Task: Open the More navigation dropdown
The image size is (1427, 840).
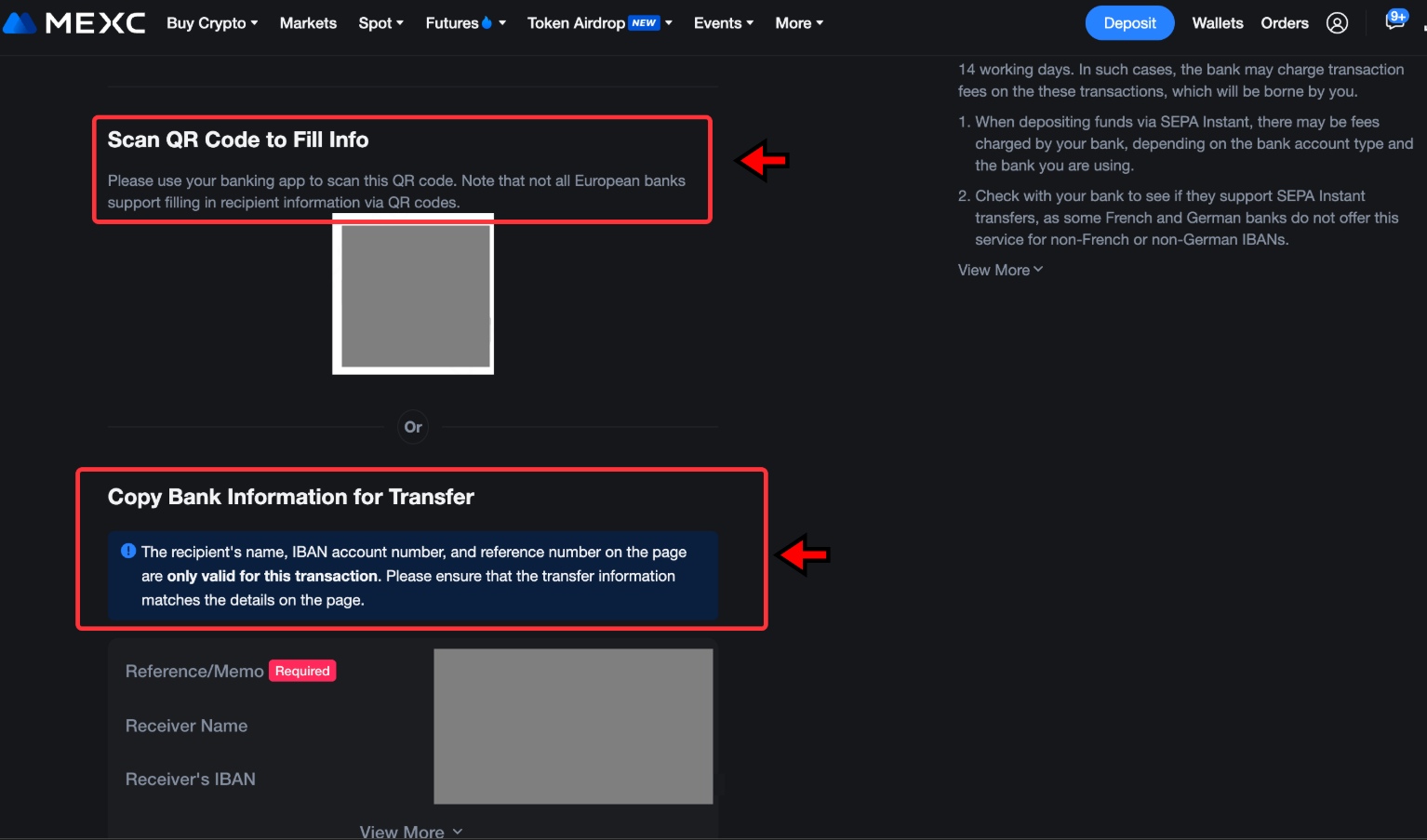Action: [x=798, y=22]
